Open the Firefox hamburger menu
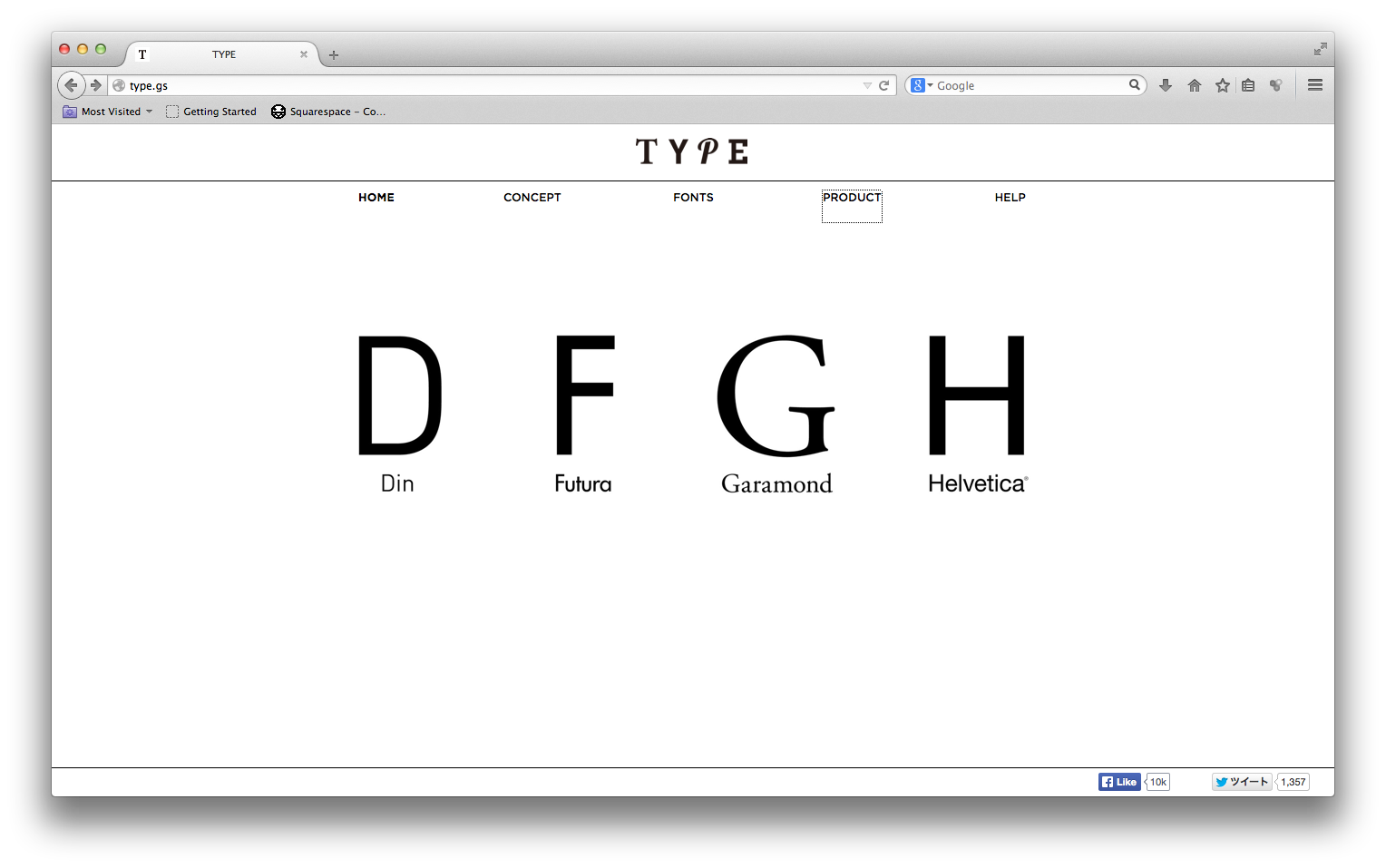 click(1315, 85)
